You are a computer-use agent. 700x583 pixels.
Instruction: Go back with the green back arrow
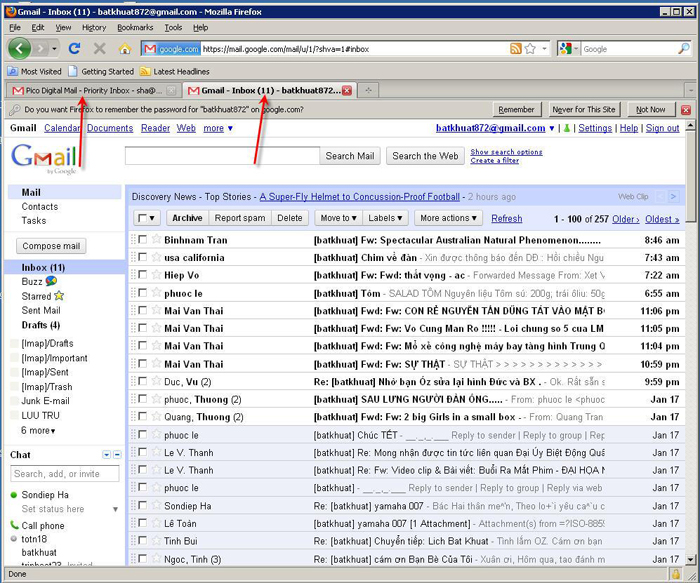pyautogui.click(x=19, y=48)
